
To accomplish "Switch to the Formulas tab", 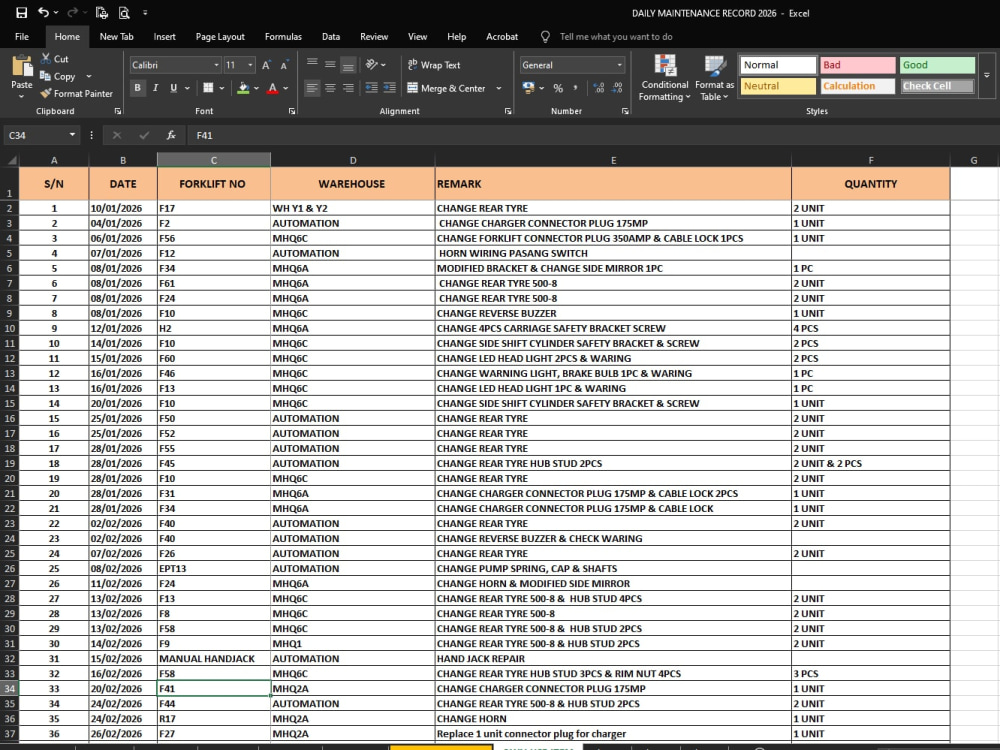I will click(x=283, y=37).
